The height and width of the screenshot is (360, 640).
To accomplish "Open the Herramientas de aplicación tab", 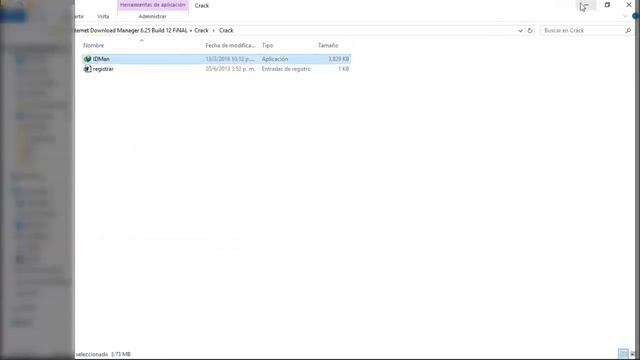I will pos(153,5).
